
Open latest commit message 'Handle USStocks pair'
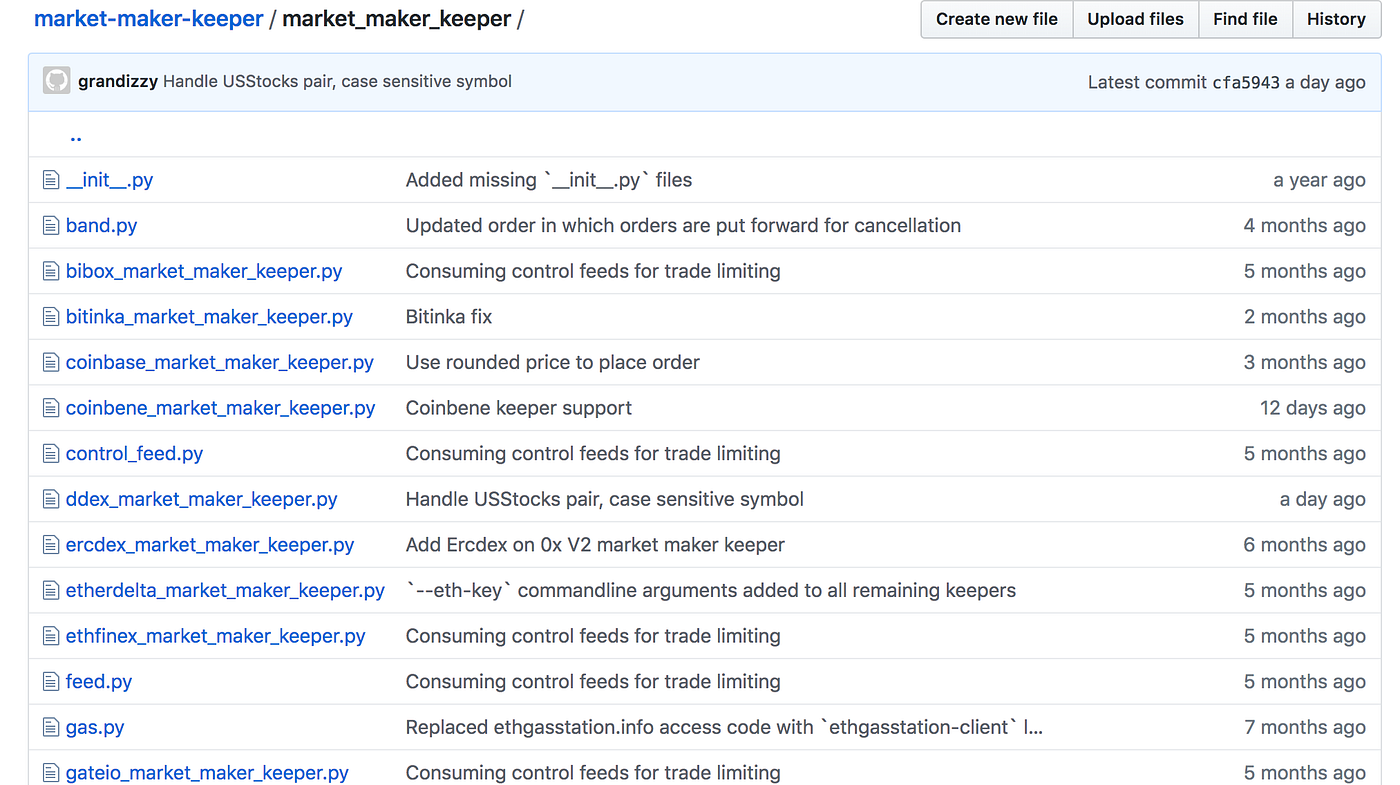pyautogui.click(x=337, y=81)
